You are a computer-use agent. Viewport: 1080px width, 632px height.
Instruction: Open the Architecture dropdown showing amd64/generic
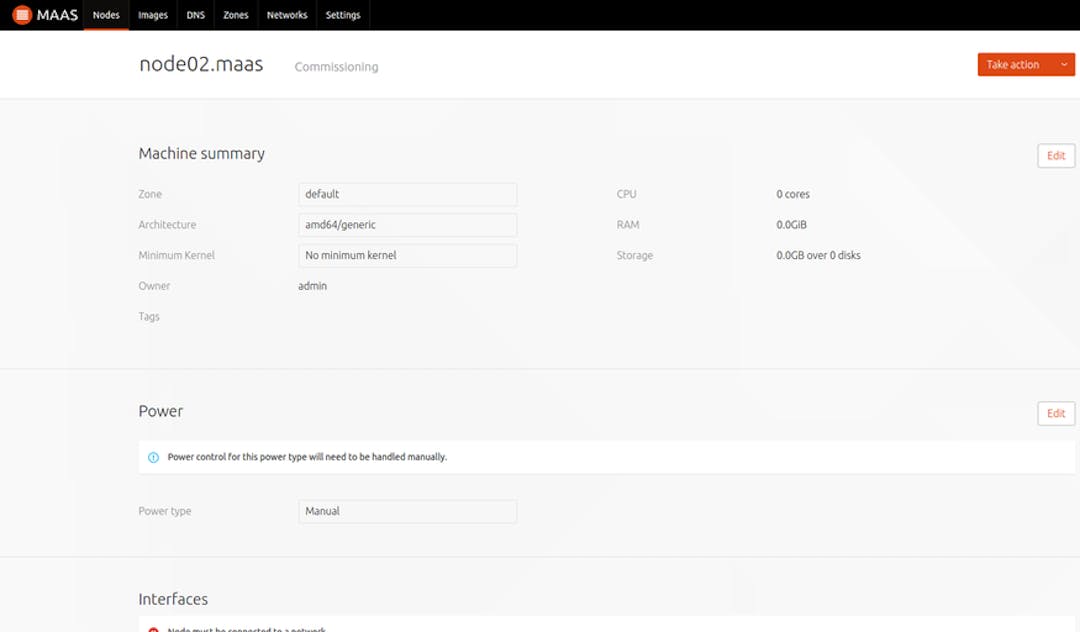pos(407,225)
